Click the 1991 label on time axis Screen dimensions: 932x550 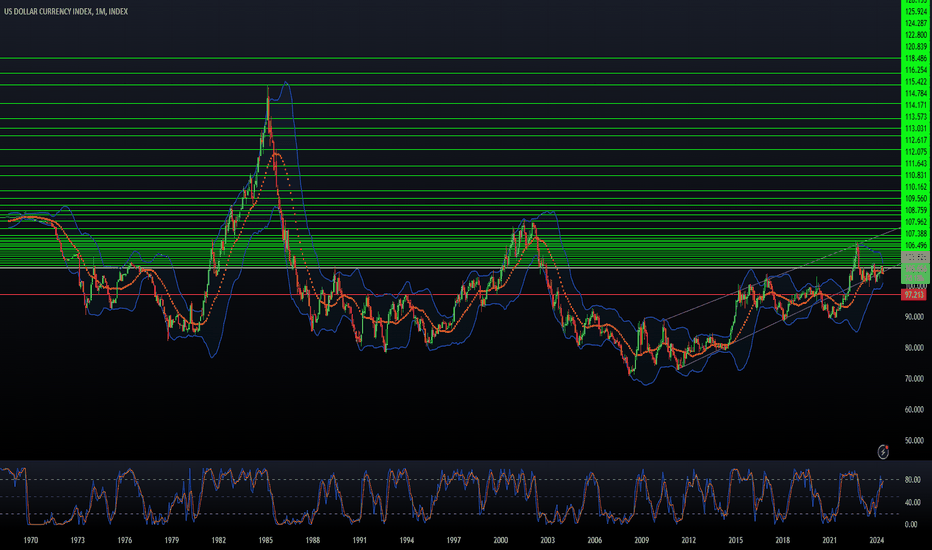point(360,540)
